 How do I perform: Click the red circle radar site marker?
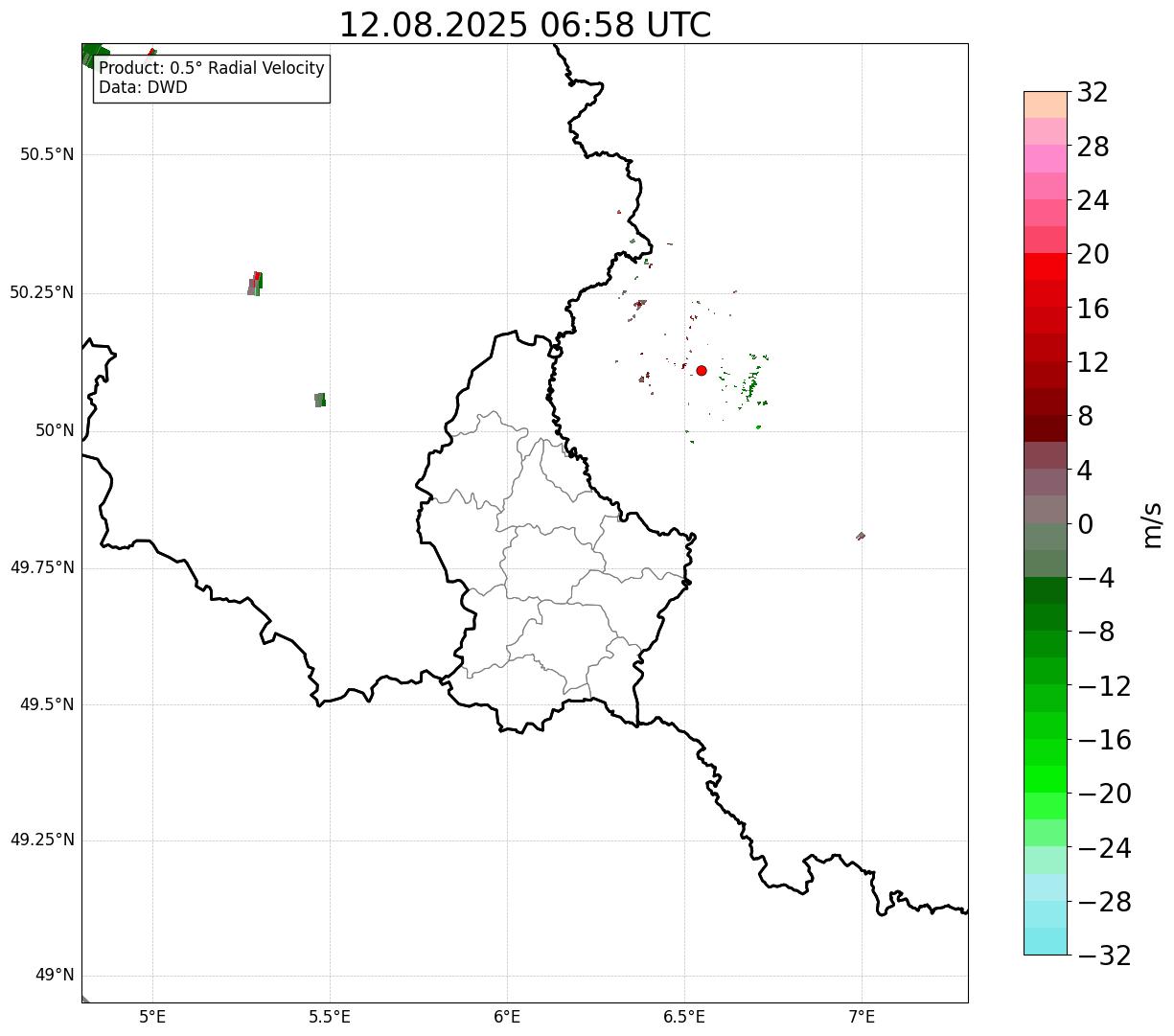[702, 370]
